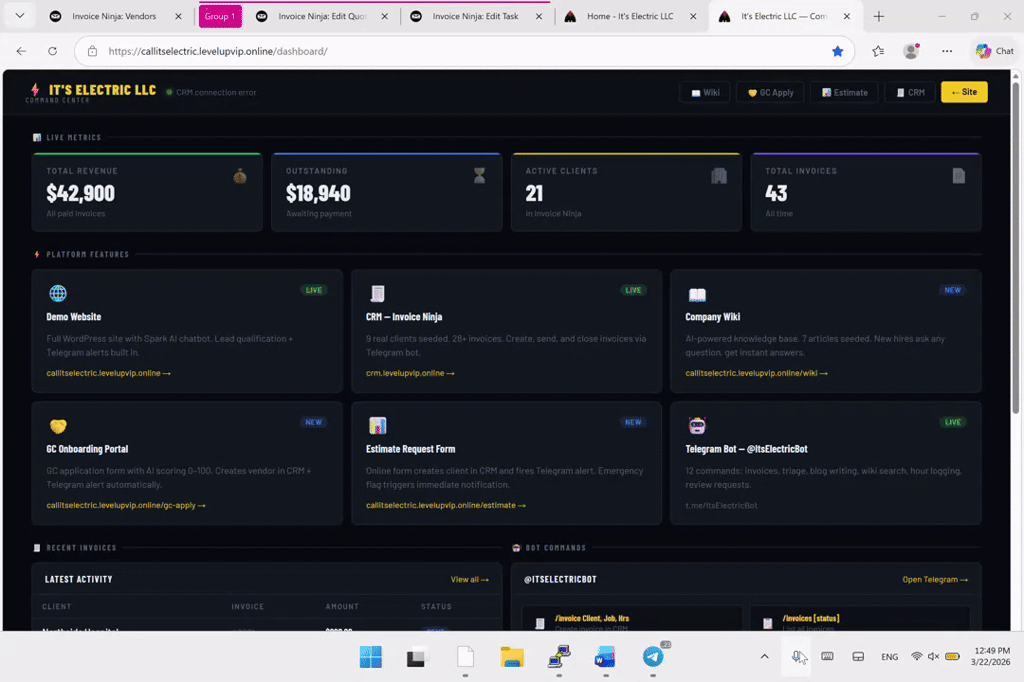The height and width of the screenshot is (682, 1024).
Task: Switch to Home - It's Electric LLC tab
Action: pos(630,16)
